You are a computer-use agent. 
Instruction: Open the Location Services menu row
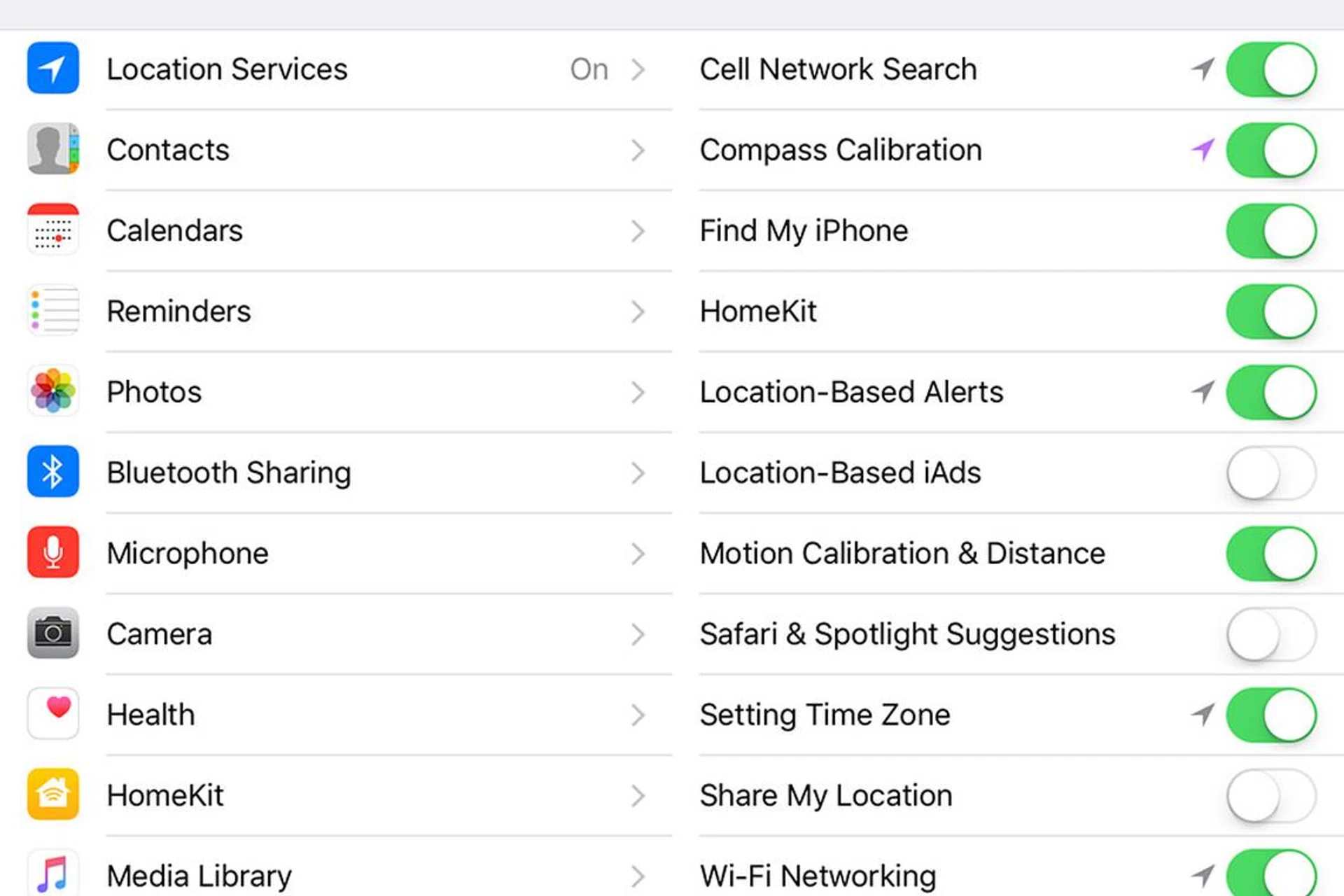point(350,69)
